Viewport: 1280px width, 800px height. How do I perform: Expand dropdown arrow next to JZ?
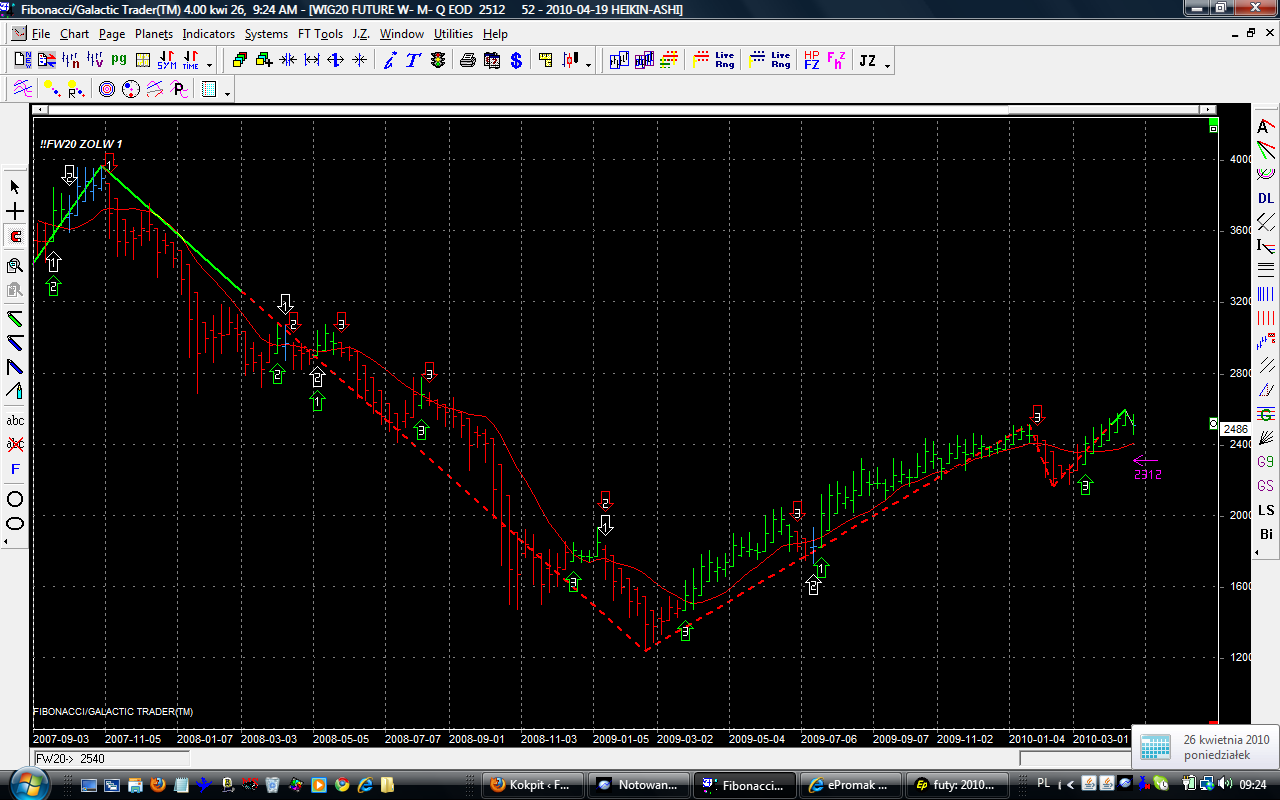887,66
